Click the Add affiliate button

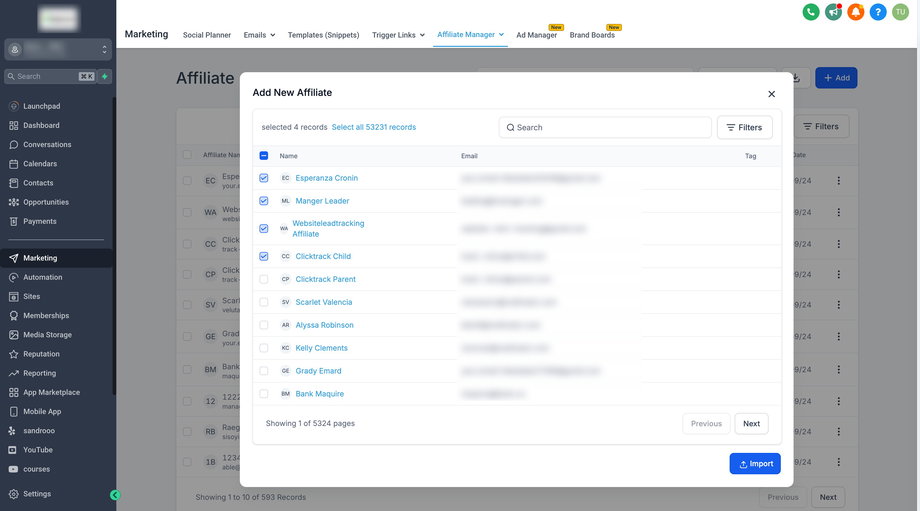click(836, 77)
